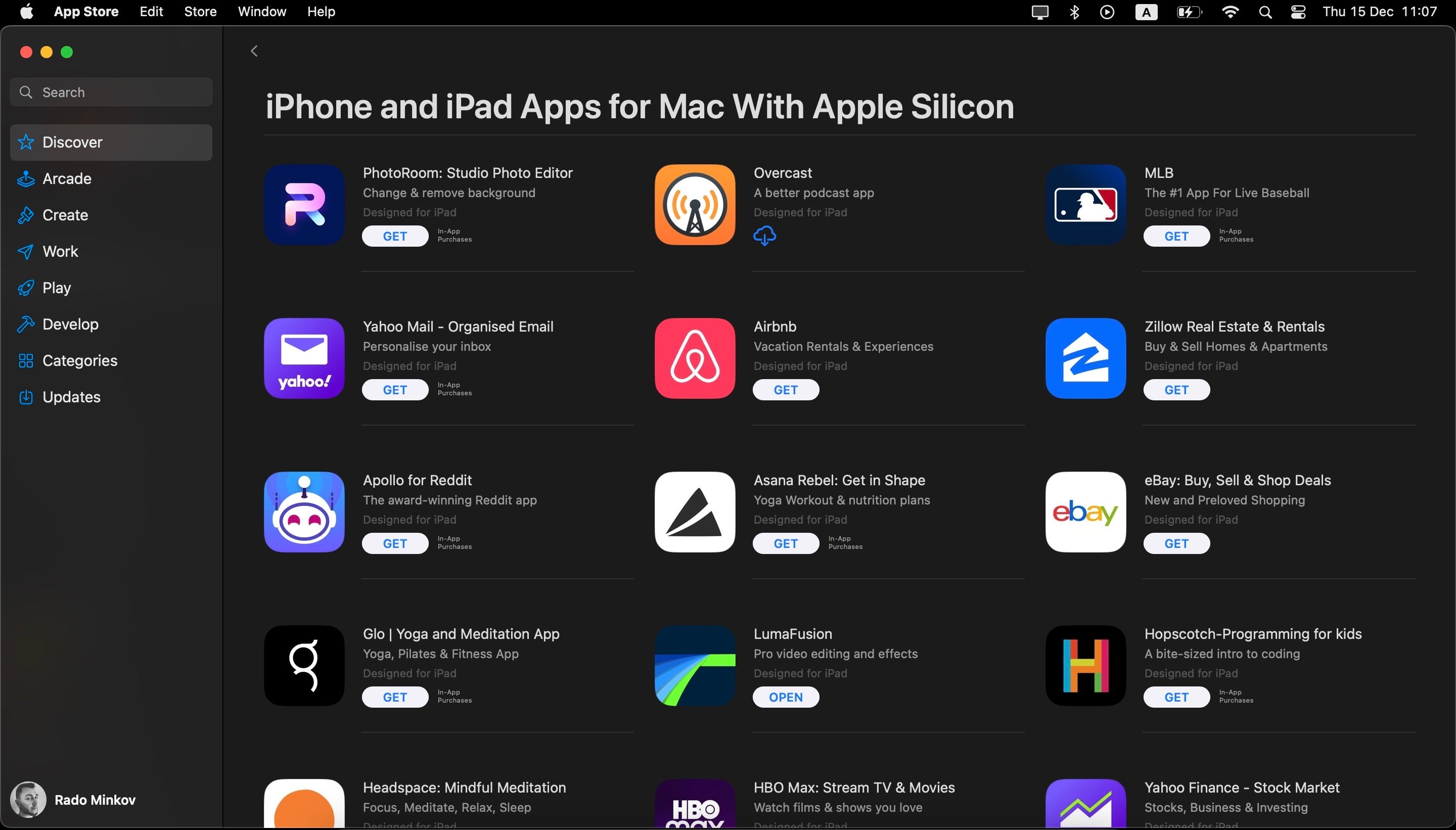Select Categories in the sidebar
This screenshot has height=830, width=1456.
pos(80,360)
